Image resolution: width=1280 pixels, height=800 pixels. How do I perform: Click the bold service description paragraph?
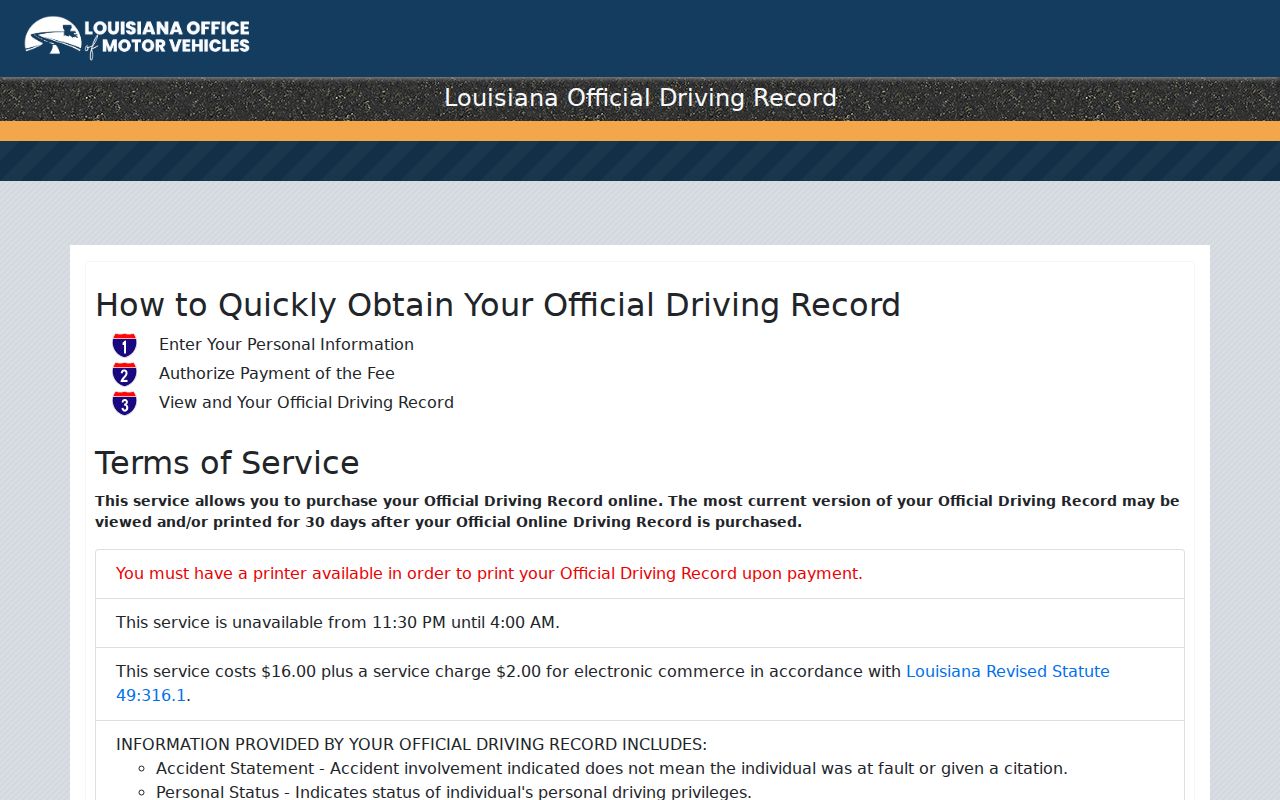637,511
